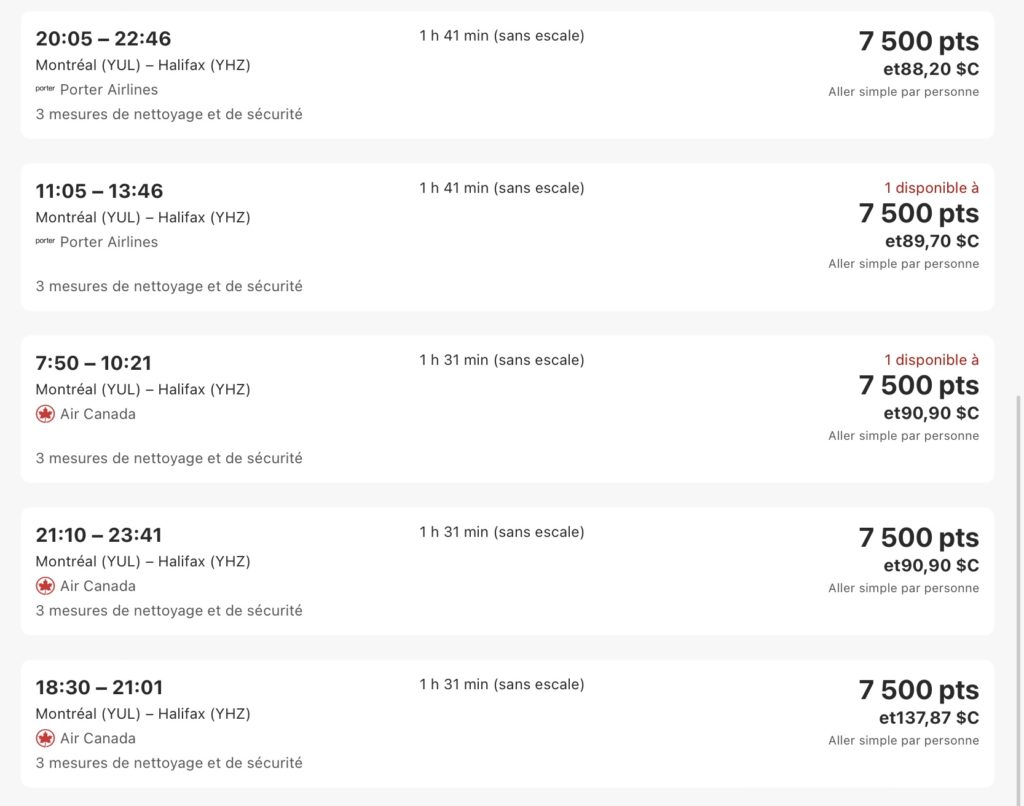Show cleaning measures for 18:30 flight

[169, 762]
